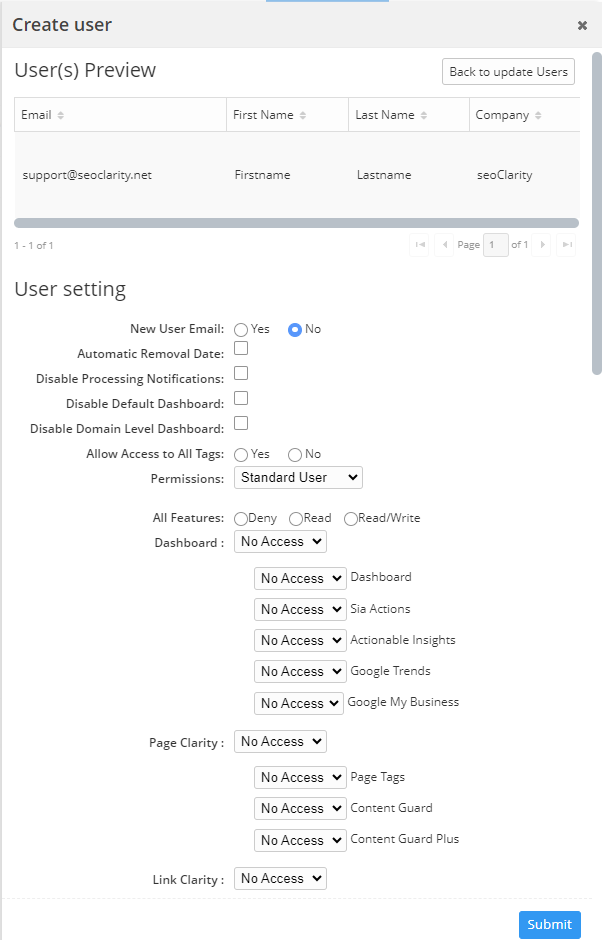Click the page number input field
The width and height of the screenshot is (602, 940).
pyautogui.click(x=495, y=245)
